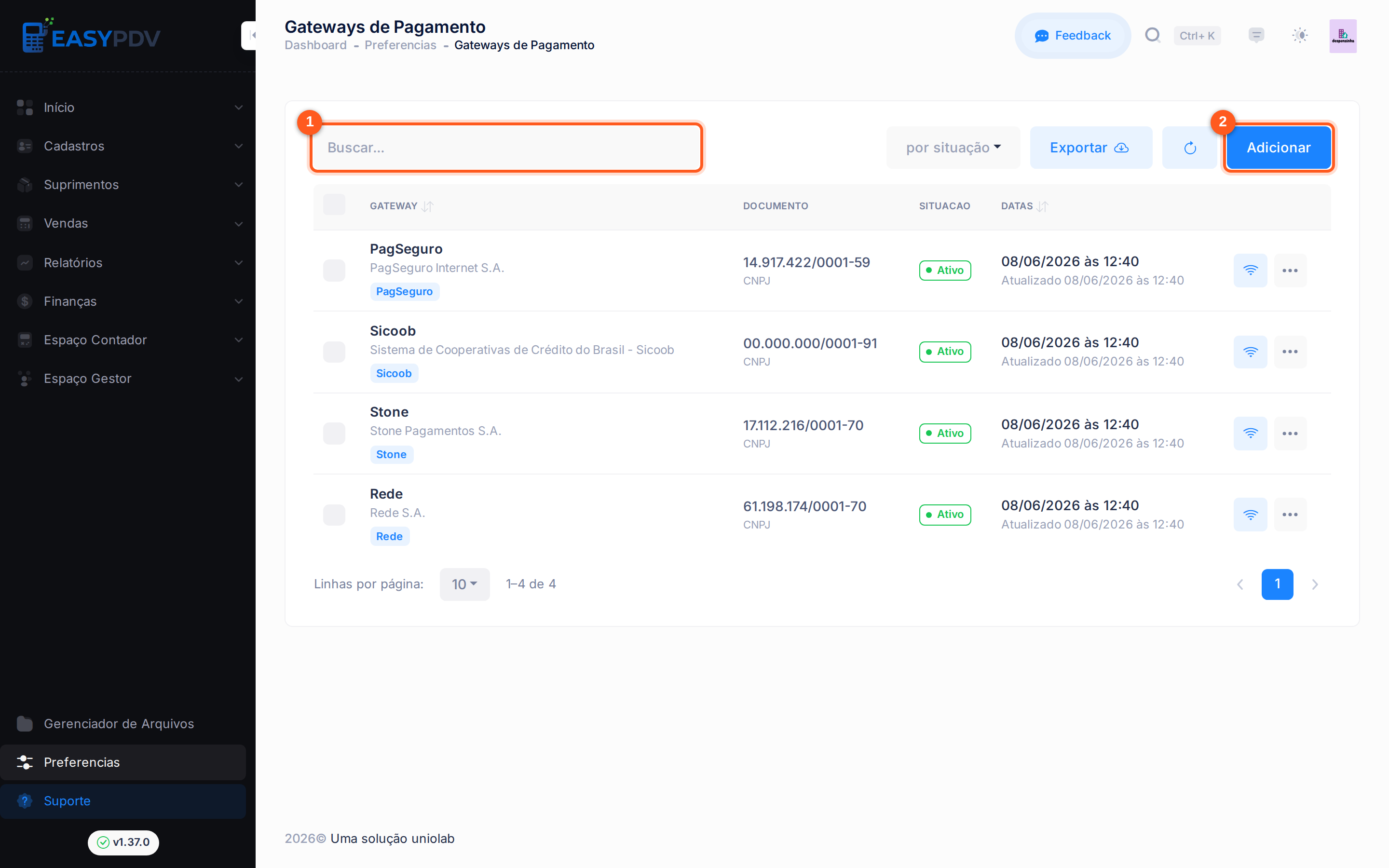Open Gerenciador de Arquivos in sidebar
1389x868 pixels.
[x=123, y=723]
